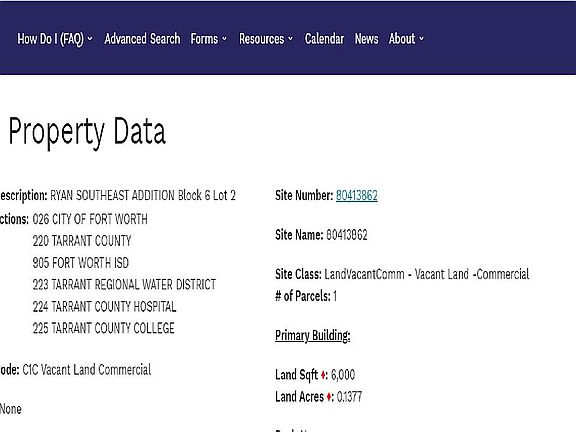Open the News page
This screenshot has width=576, height=432.
coord(366,39)
